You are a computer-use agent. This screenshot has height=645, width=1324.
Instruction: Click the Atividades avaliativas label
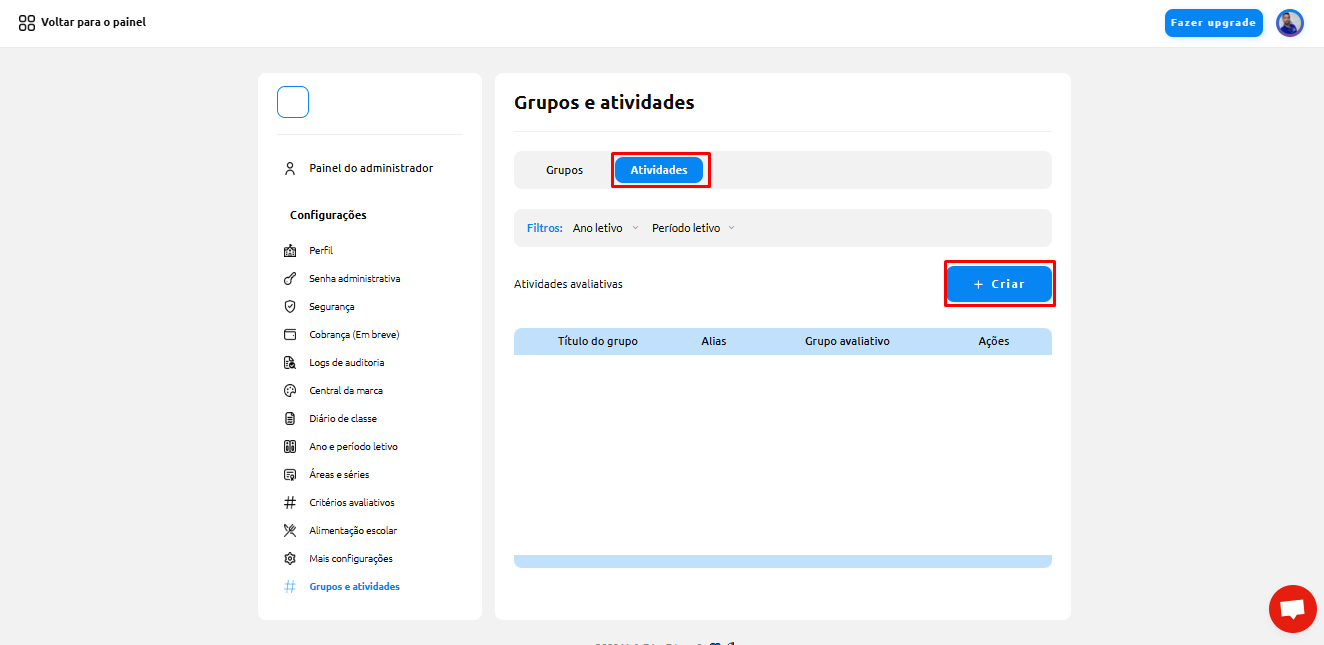(x=568, y=284)
